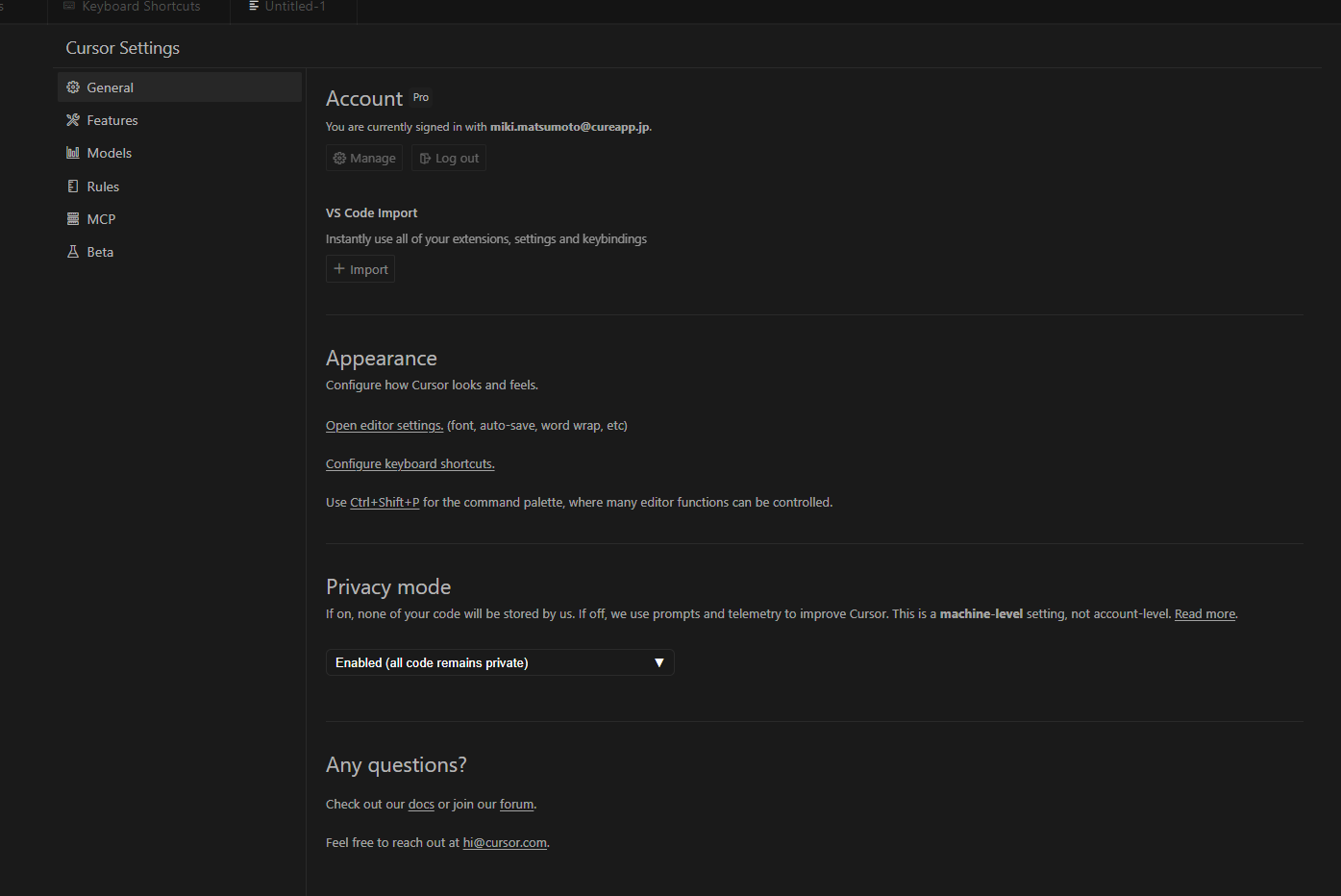The width and height of the screenshot is (1341, 896).
Task: Click the hi@cursor.com email link
Action: click(505, 843)
